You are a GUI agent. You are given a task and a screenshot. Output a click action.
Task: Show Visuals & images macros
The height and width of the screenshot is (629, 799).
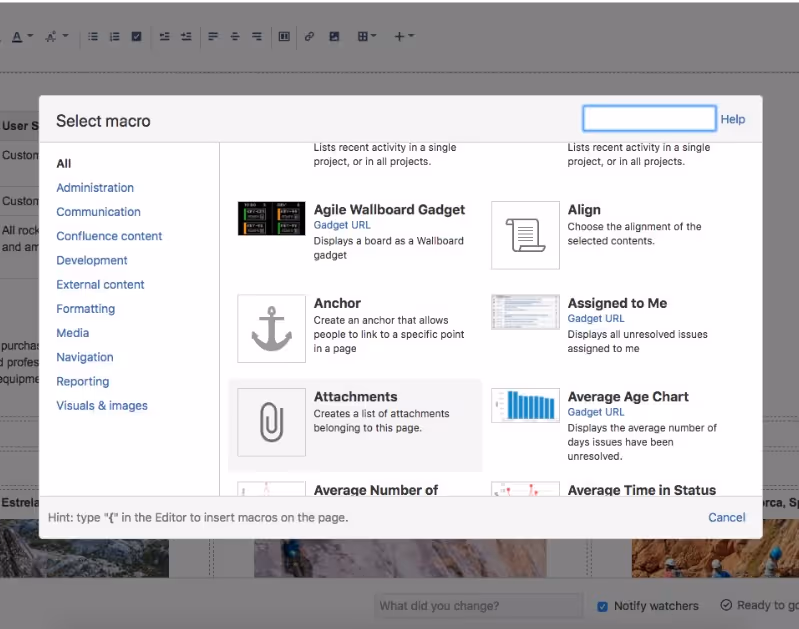click(x=102, y=405)
